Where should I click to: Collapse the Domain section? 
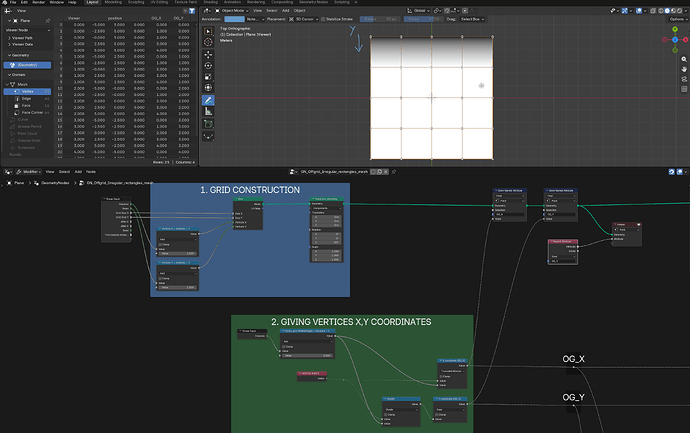pyautogui.click(x=16, y=75)
